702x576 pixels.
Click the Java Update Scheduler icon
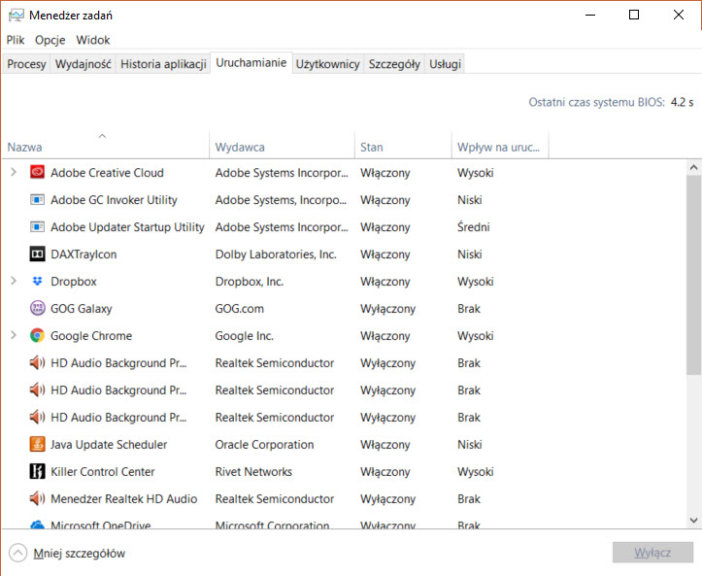(x=37, y=444)
